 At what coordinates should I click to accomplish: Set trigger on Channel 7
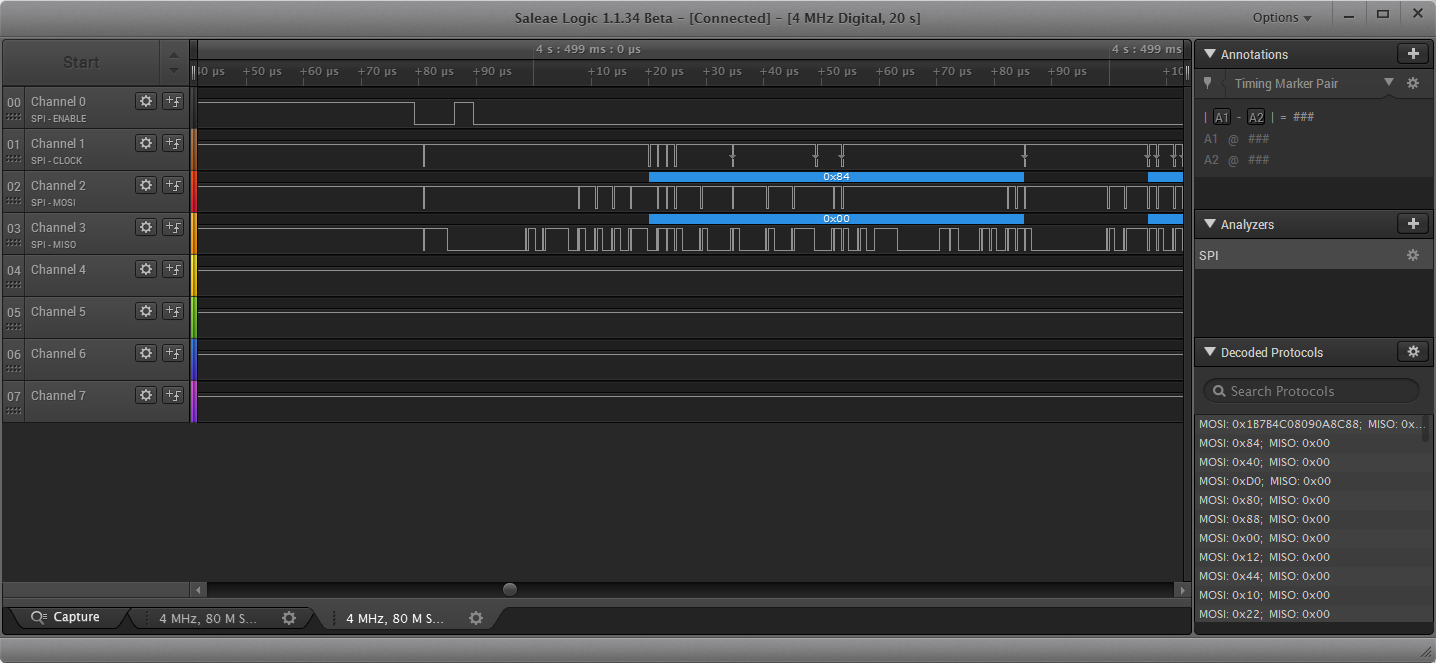(x=173, y=395)
